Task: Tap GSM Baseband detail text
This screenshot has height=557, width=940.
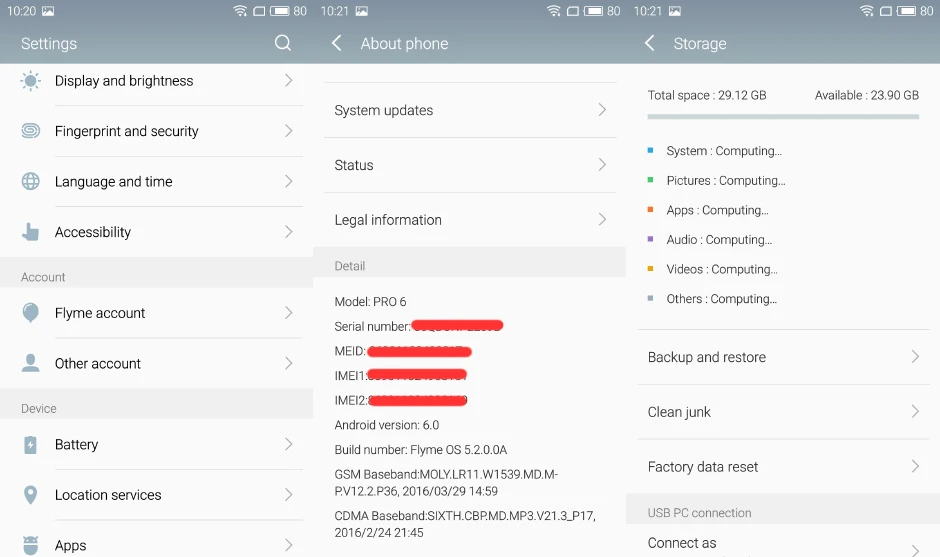Action: coord(447,483)
